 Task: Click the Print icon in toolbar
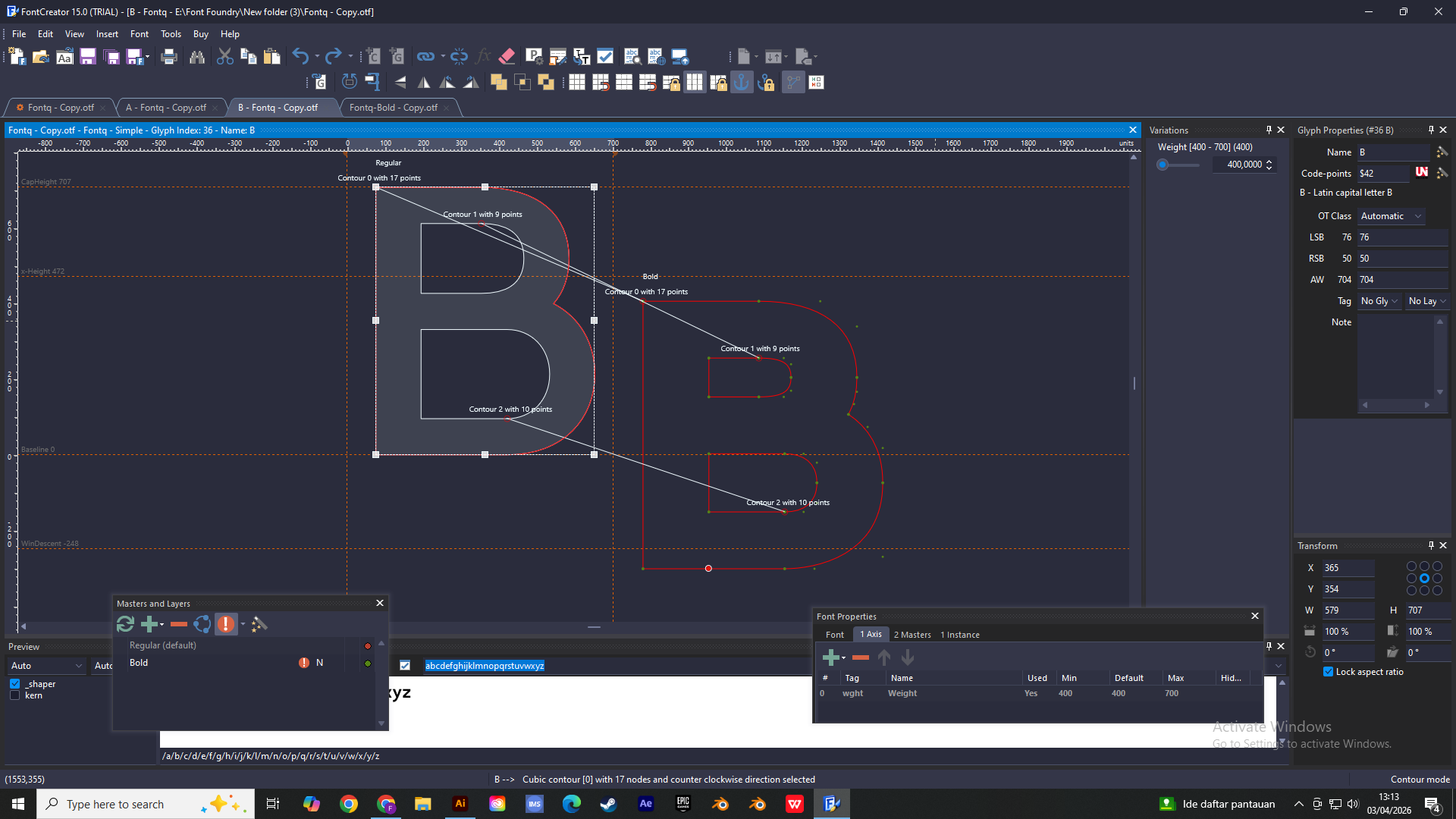[169, 56]
